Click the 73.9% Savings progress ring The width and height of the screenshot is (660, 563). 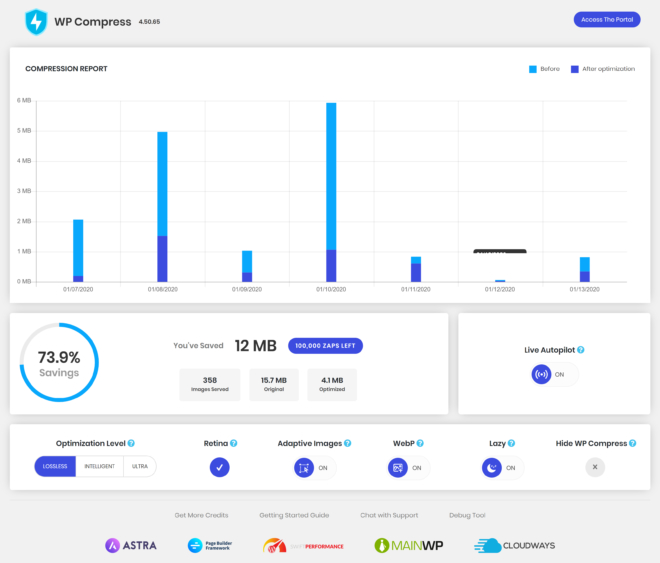pos(59,362)
